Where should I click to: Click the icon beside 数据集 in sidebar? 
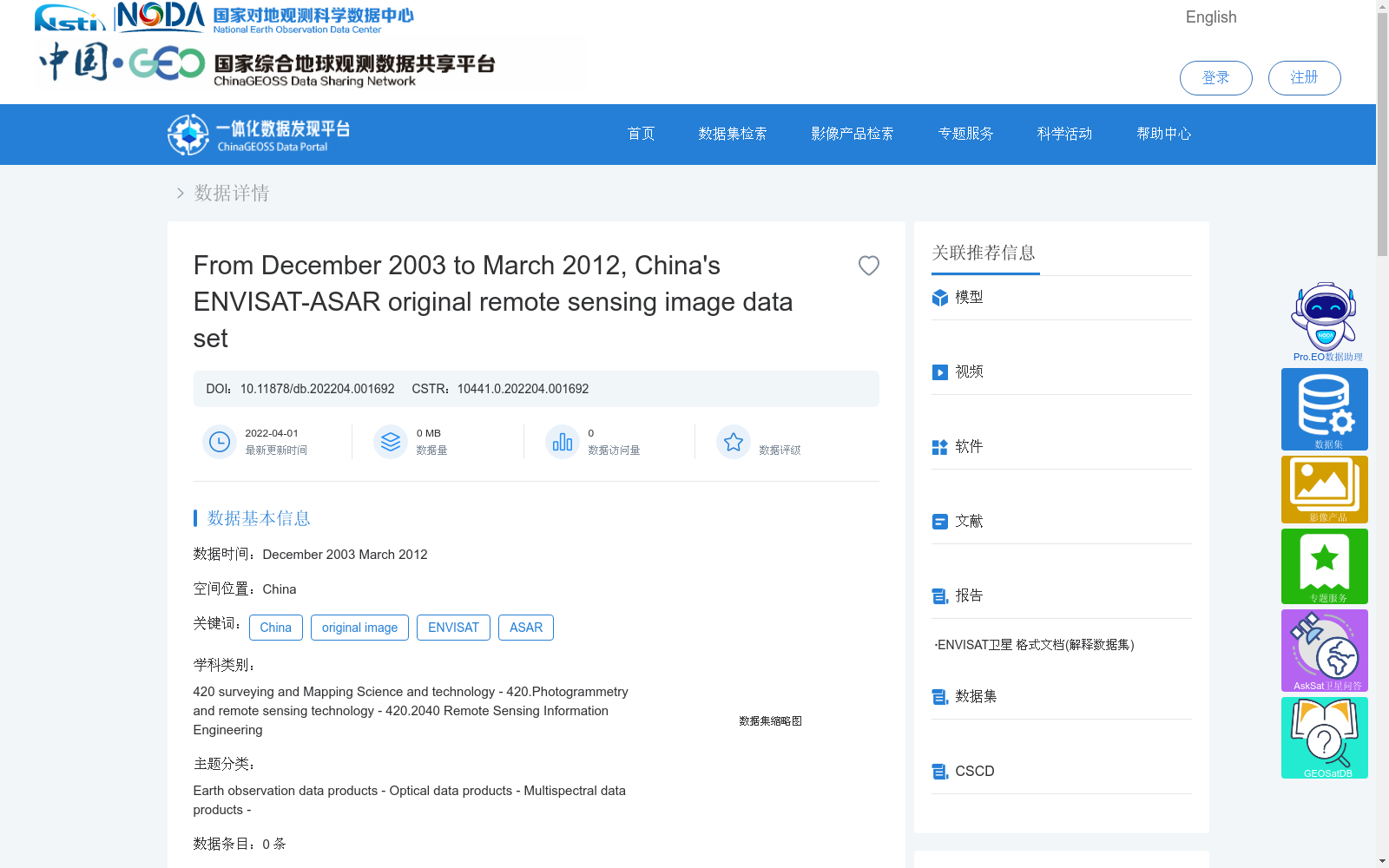click(940, 697)
